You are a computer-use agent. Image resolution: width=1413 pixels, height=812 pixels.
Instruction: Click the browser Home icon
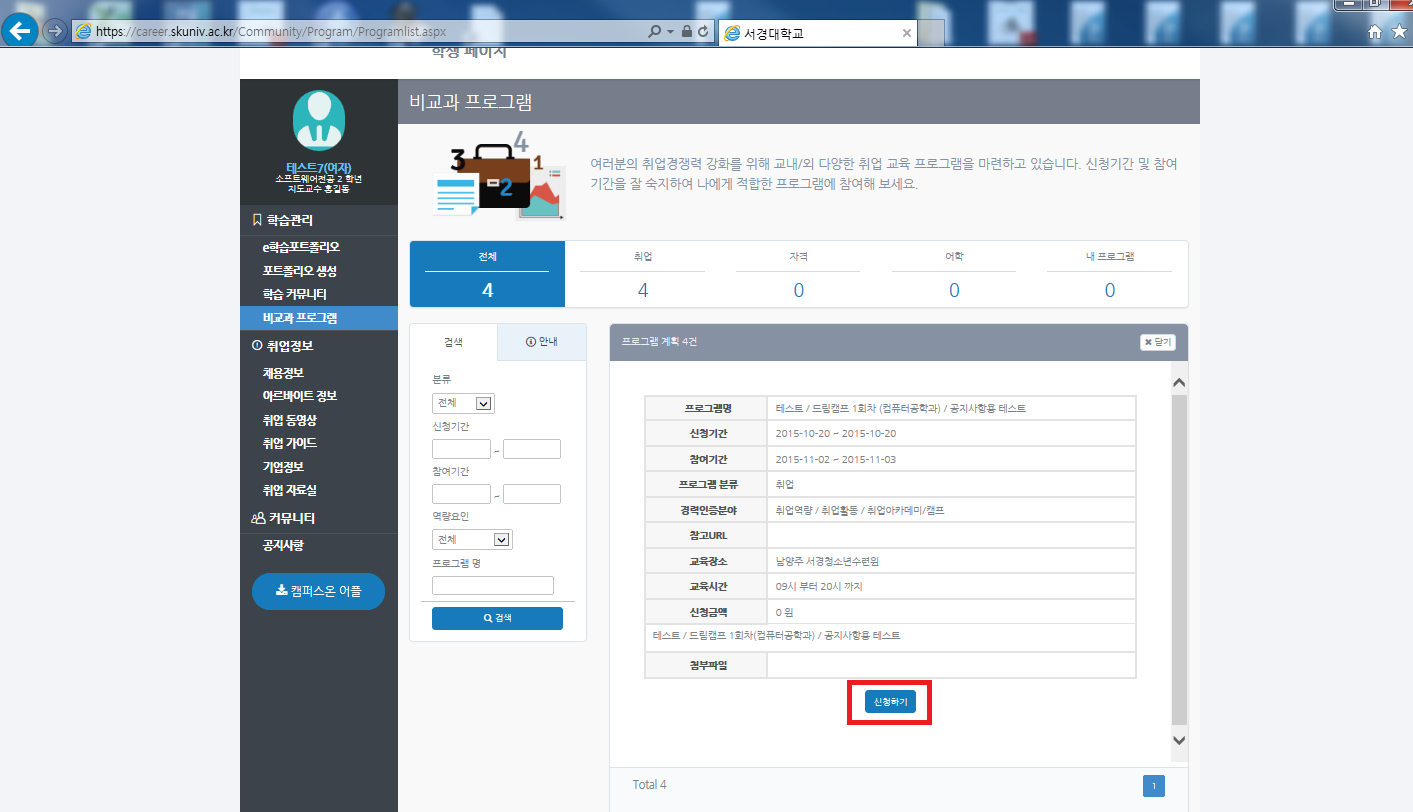(1374, 30)
